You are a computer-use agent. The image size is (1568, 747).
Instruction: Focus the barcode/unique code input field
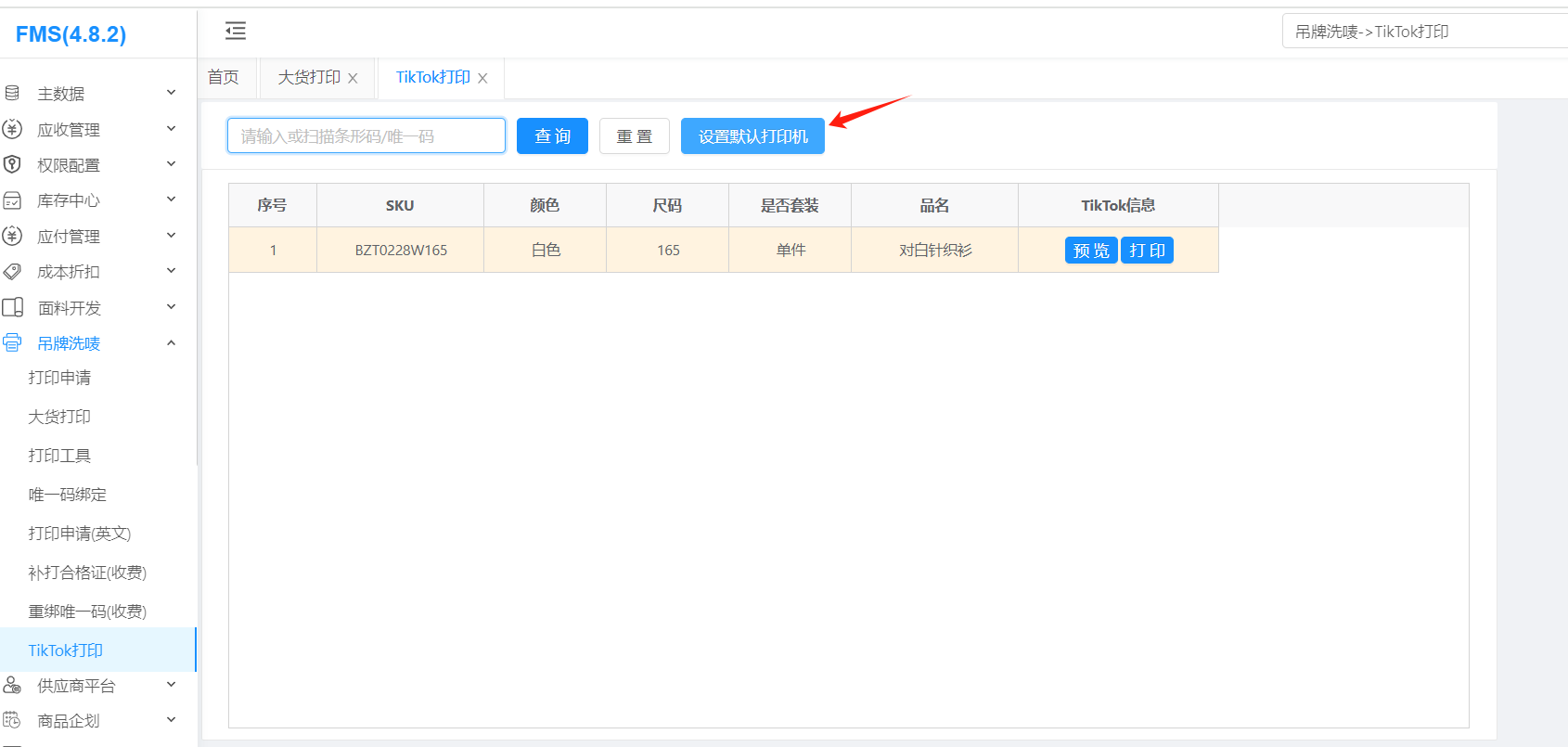coord(366,136)
